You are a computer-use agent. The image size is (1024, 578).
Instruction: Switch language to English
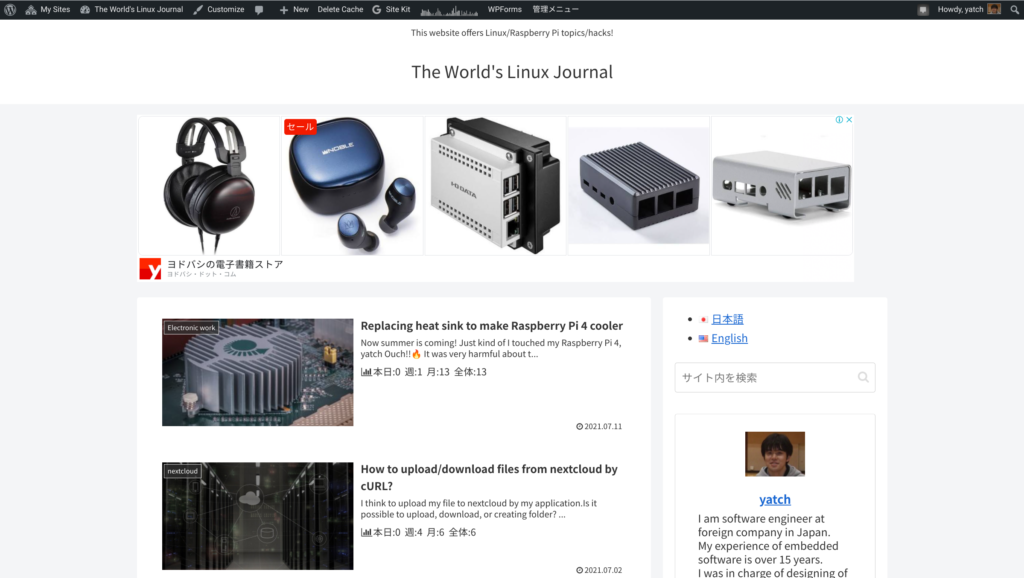pos(729,338)
